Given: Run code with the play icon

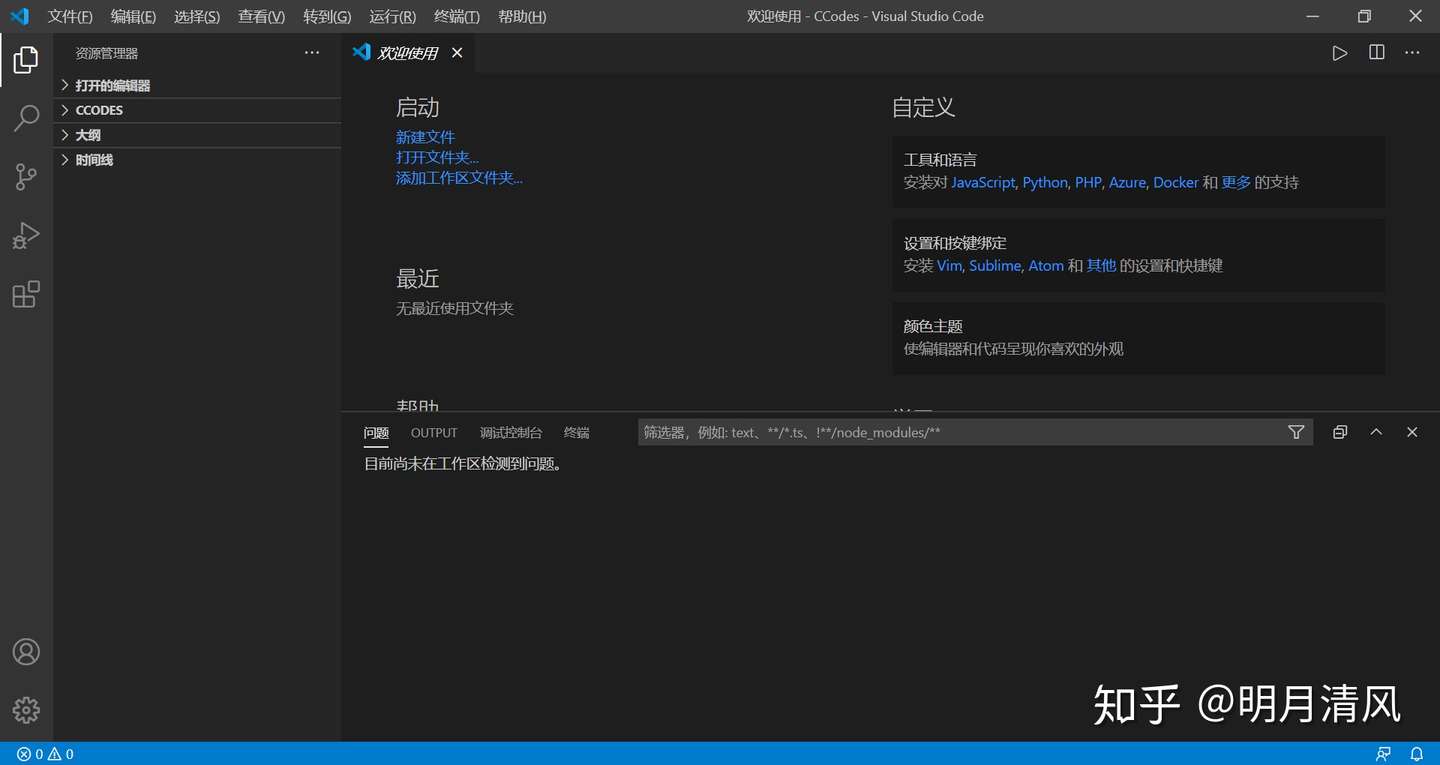Looking at the screenshot, I should [1340, 53].
